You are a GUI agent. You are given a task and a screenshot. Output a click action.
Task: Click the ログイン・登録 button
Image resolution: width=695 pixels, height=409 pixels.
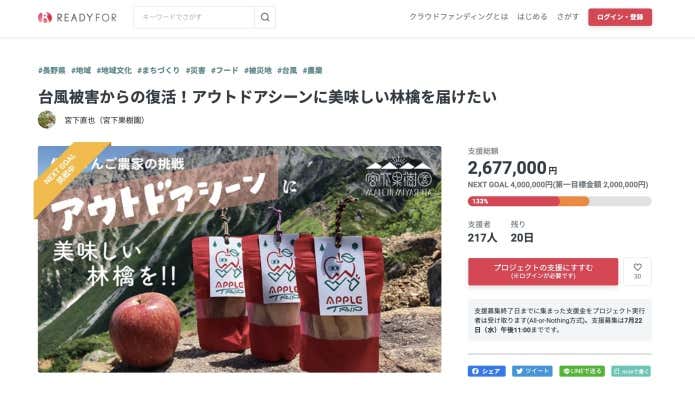620,17
